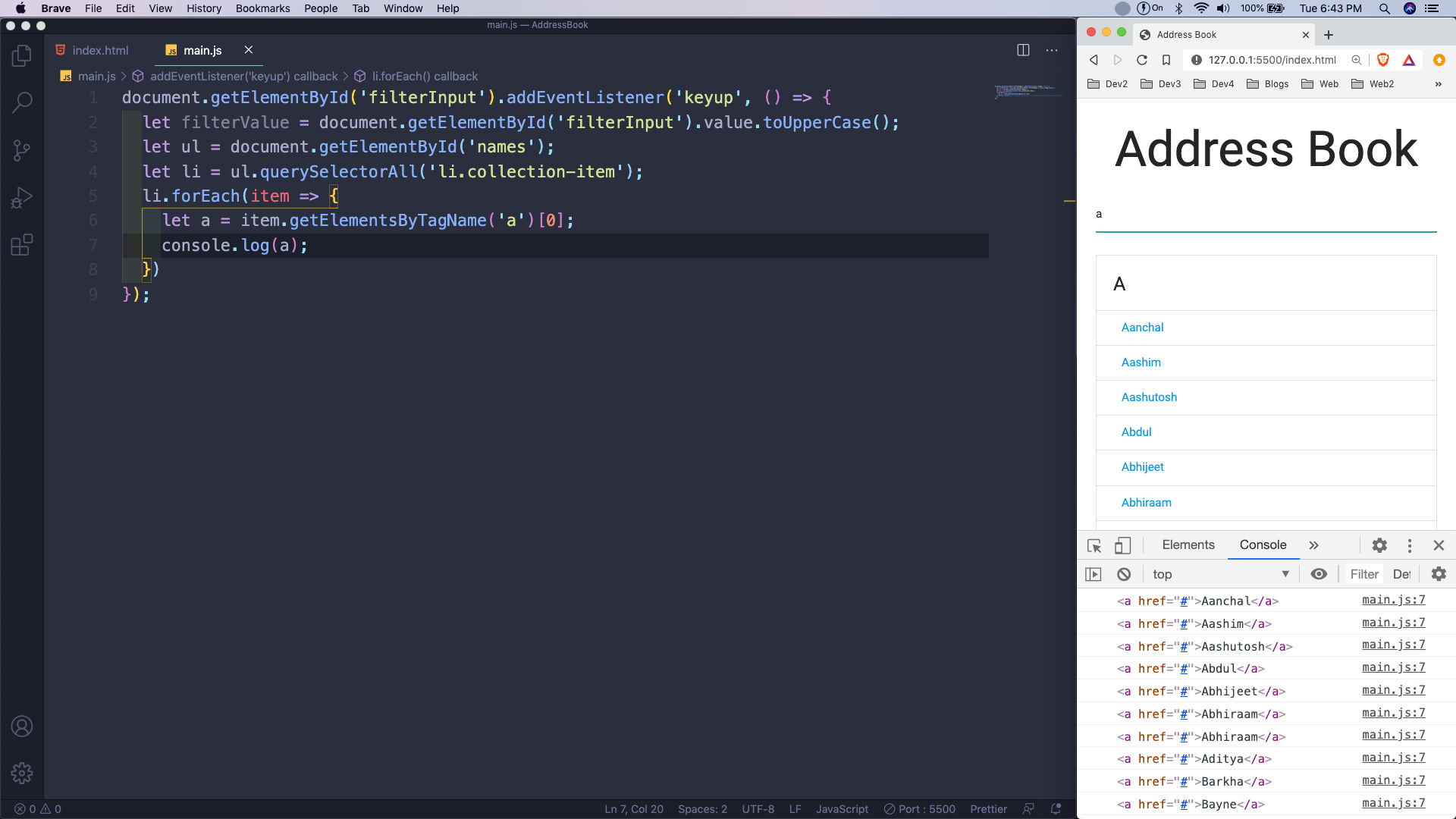1456x819 pixels.
Task: Open the notifications bell in status bar
Action: (1055, 809)
